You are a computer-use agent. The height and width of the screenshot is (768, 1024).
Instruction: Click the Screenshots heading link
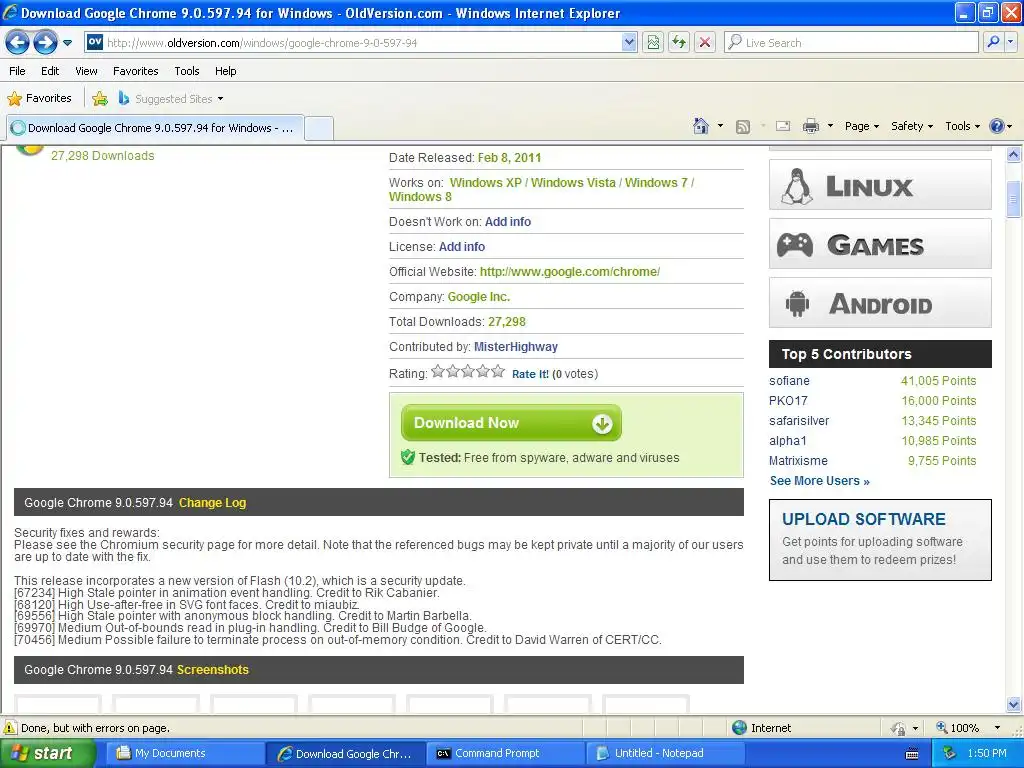(213, 670)
